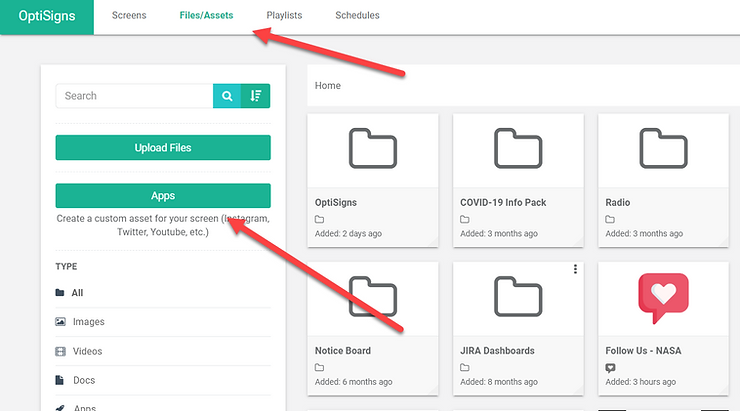This screenshot has width=740, height=411.
Task: Open the Notice Board folder icon
Action: [x=373, y=296]
